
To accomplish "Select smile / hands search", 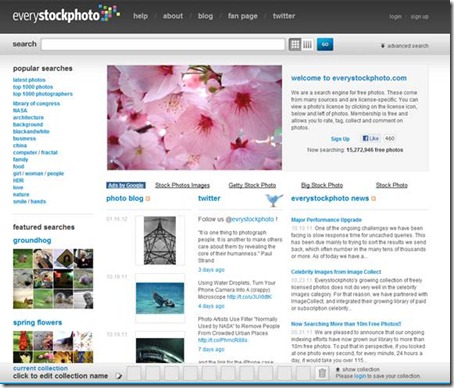I will pyautogui.click(x=29, y=202).
